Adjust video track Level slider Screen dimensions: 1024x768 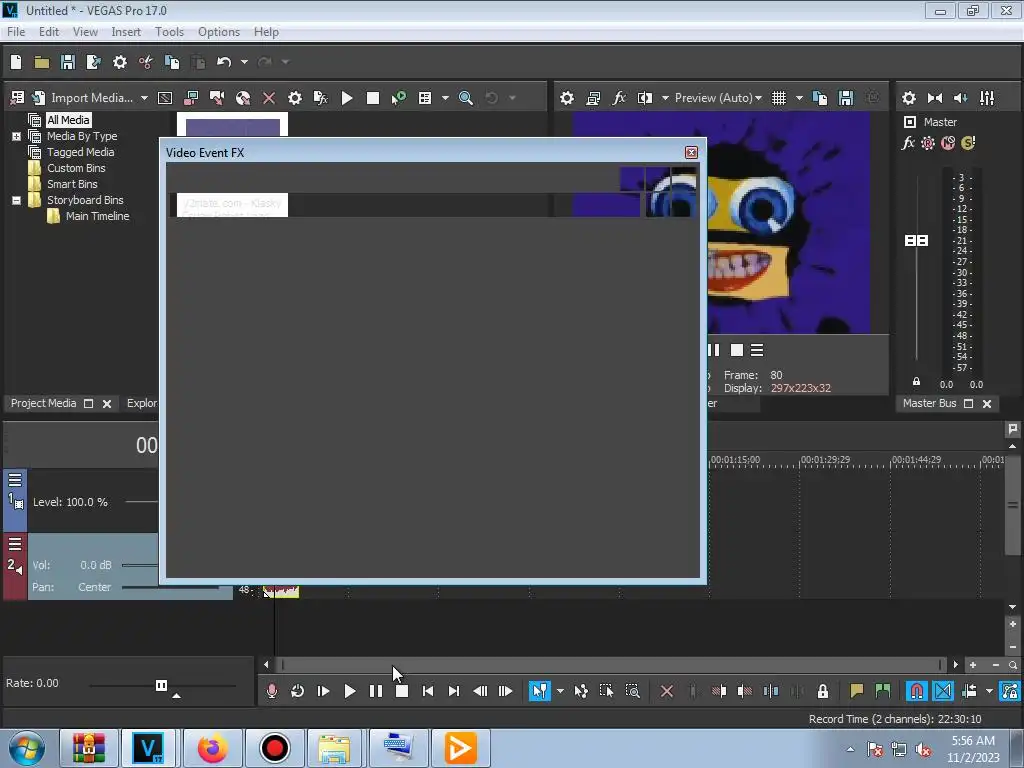click(142, 502)
